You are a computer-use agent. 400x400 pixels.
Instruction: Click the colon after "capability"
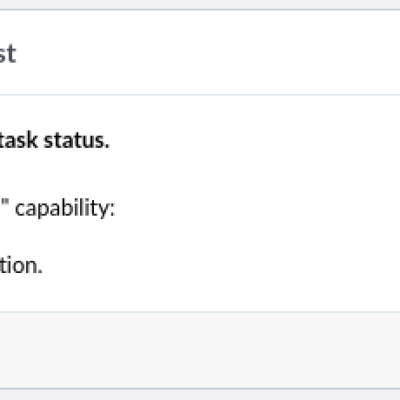coord(112,209)
